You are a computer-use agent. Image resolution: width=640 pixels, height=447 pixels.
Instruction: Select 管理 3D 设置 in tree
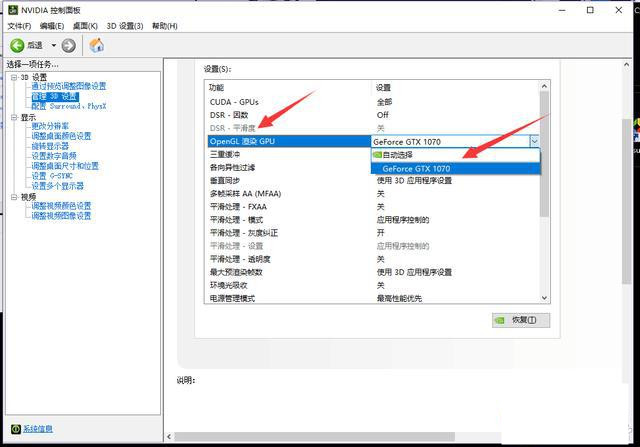[55, 96]
